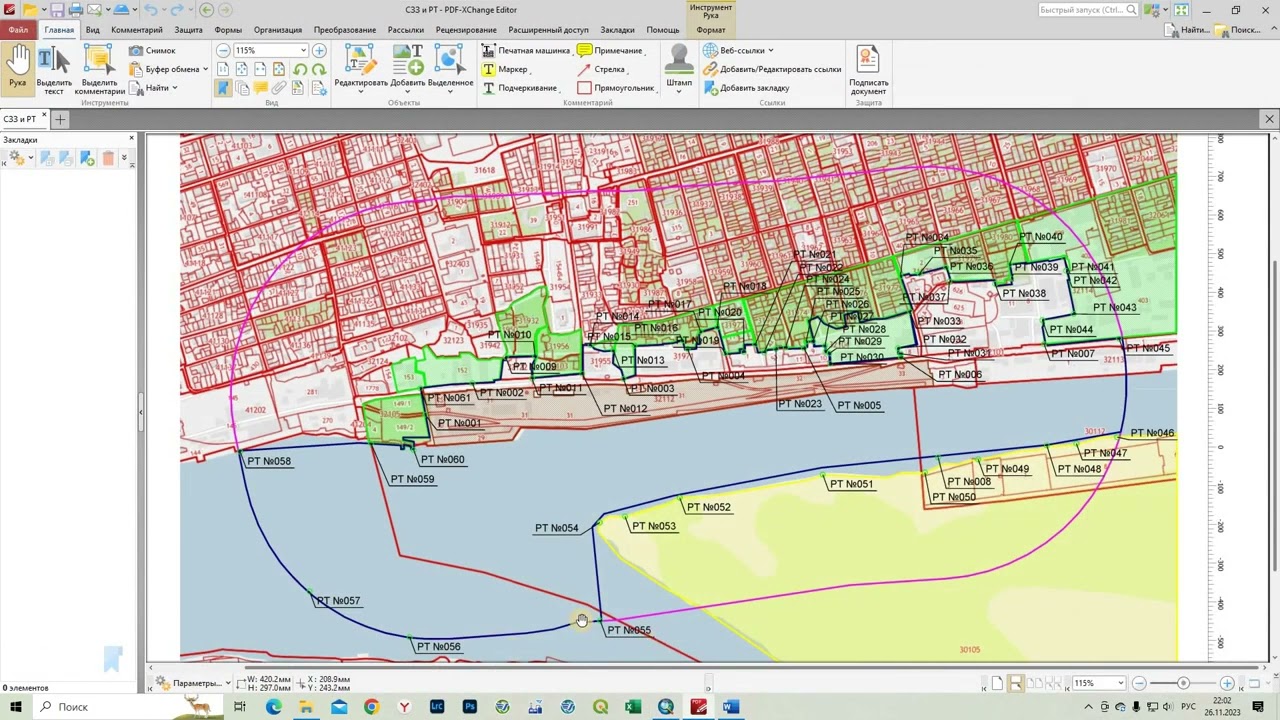Rotate view clockwise
The height and width of the screenshot is (720, 1280).
coord(318,69)
